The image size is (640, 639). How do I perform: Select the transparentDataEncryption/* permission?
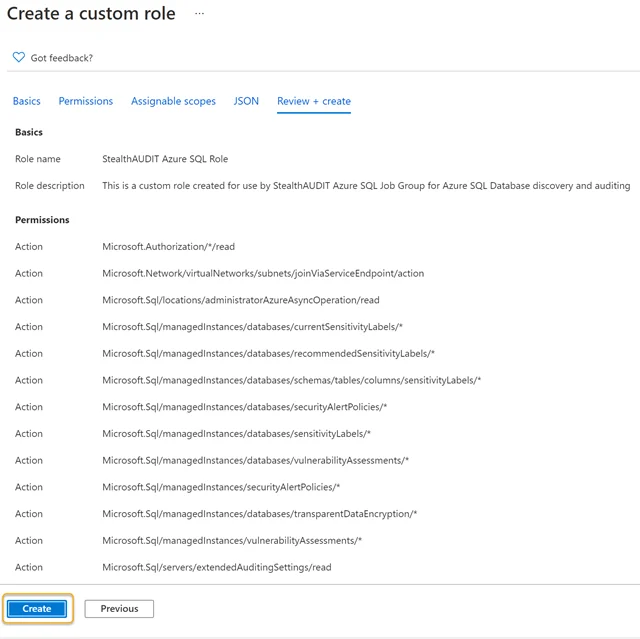260,514
